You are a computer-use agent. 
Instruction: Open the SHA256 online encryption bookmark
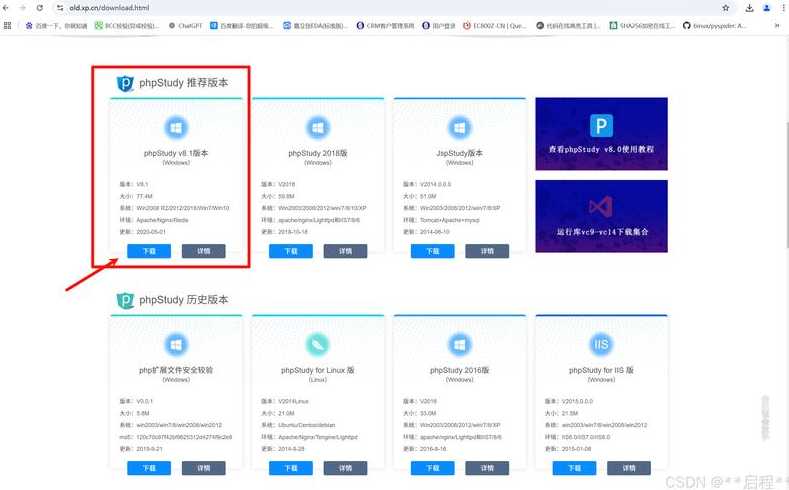click(642, 26)
